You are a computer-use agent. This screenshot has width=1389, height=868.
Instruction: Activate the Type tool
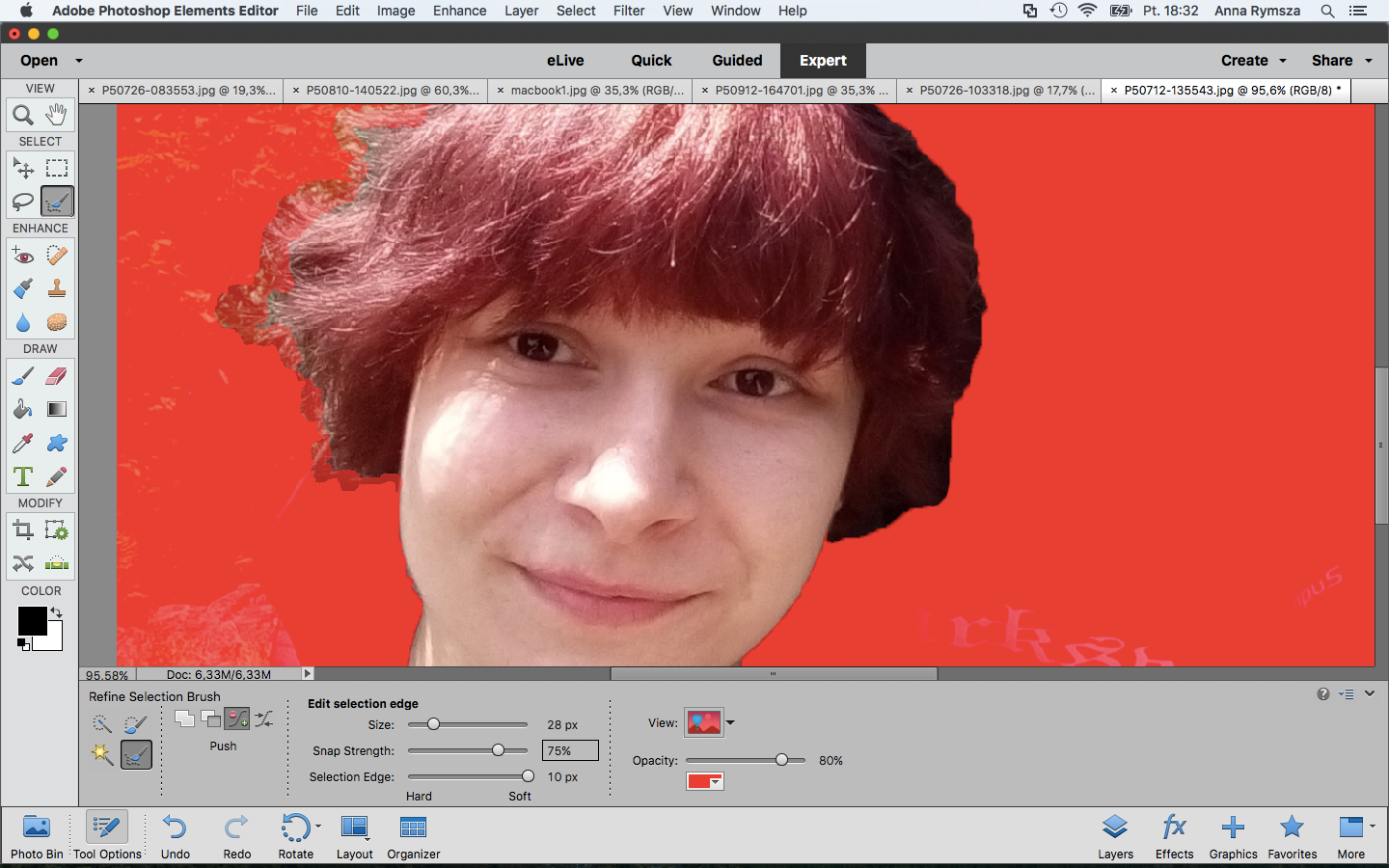click(x=23, y=476)
